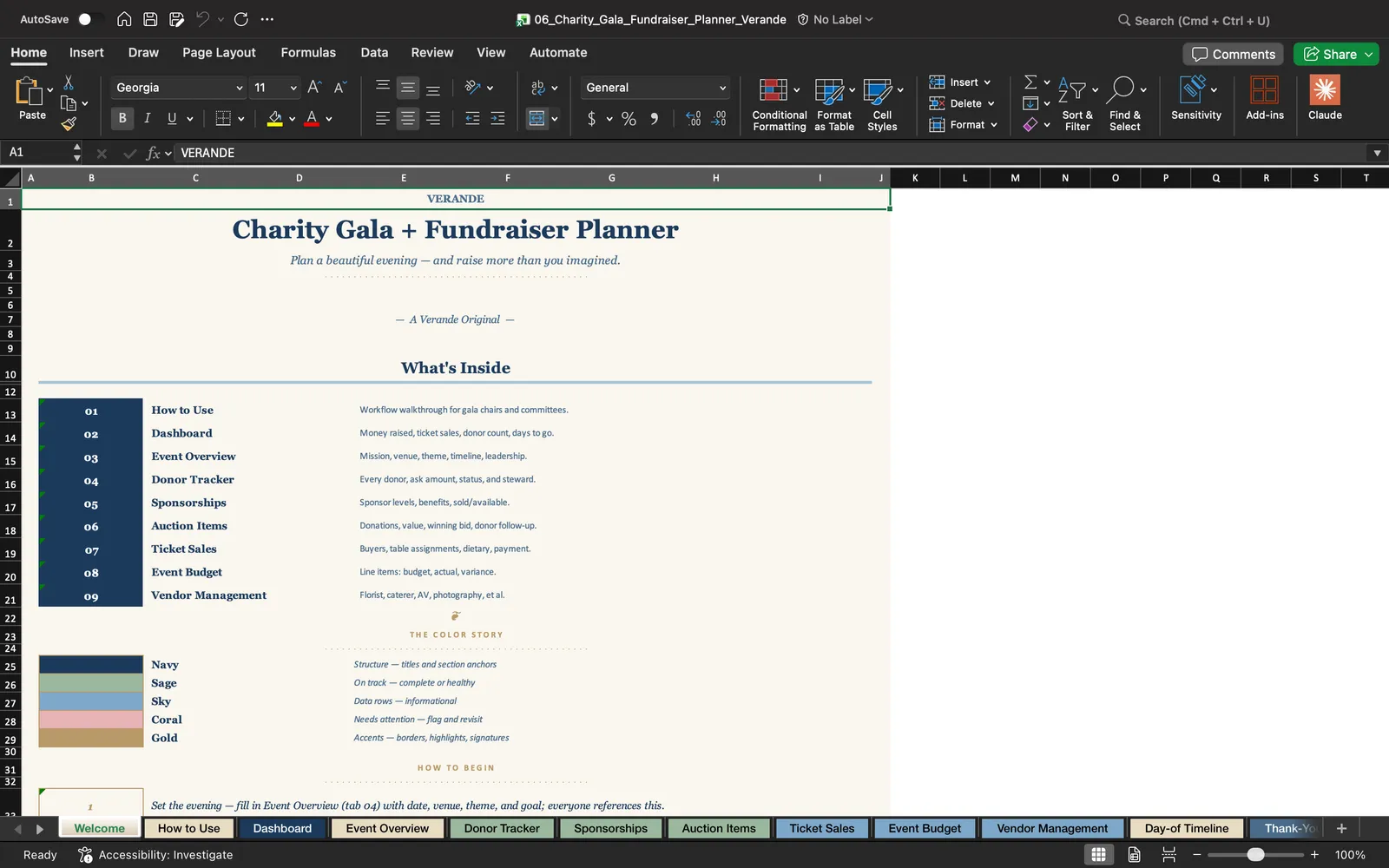The image size is (1389, 868).
Task: Open the Comments pane
Action: coord(1234,54)
